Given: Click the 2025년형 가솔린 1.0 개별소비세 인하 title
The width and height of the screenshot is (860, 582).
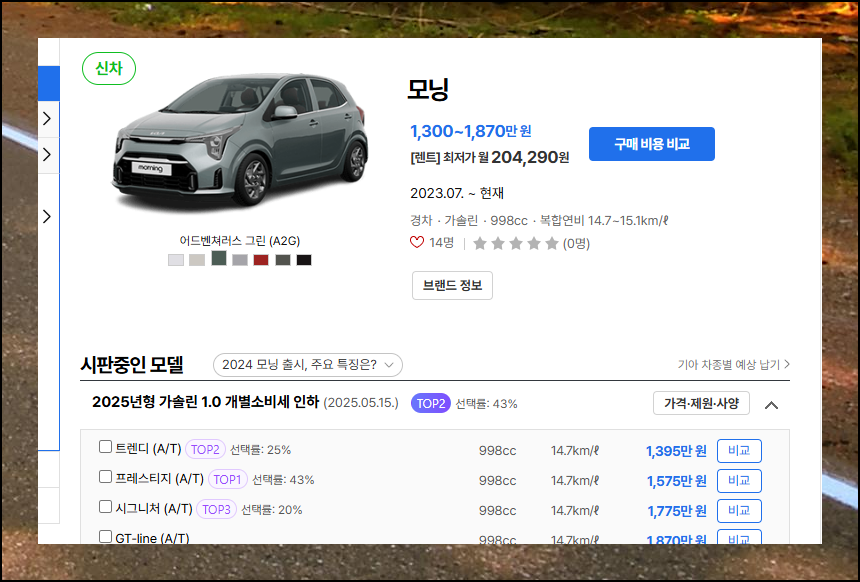Looking at the screenshot, I should [205, 402].
